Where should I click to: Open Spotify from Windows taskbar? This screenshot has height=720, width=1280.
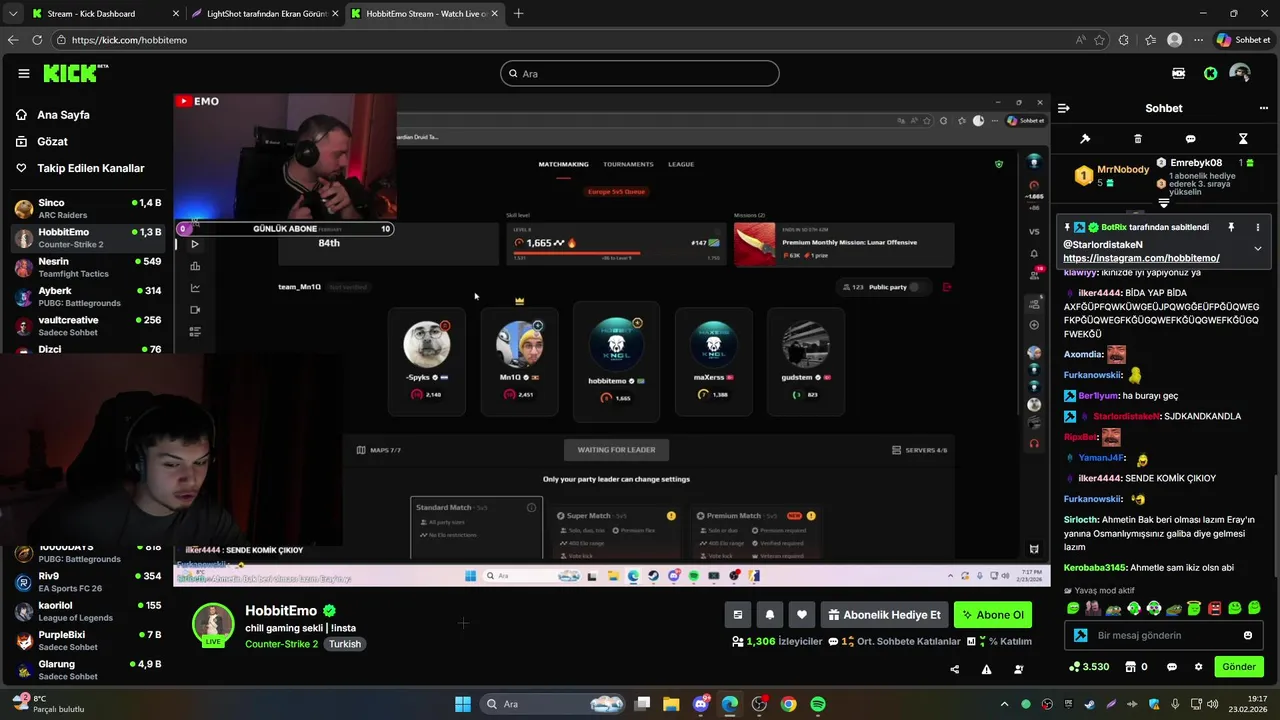818,704
